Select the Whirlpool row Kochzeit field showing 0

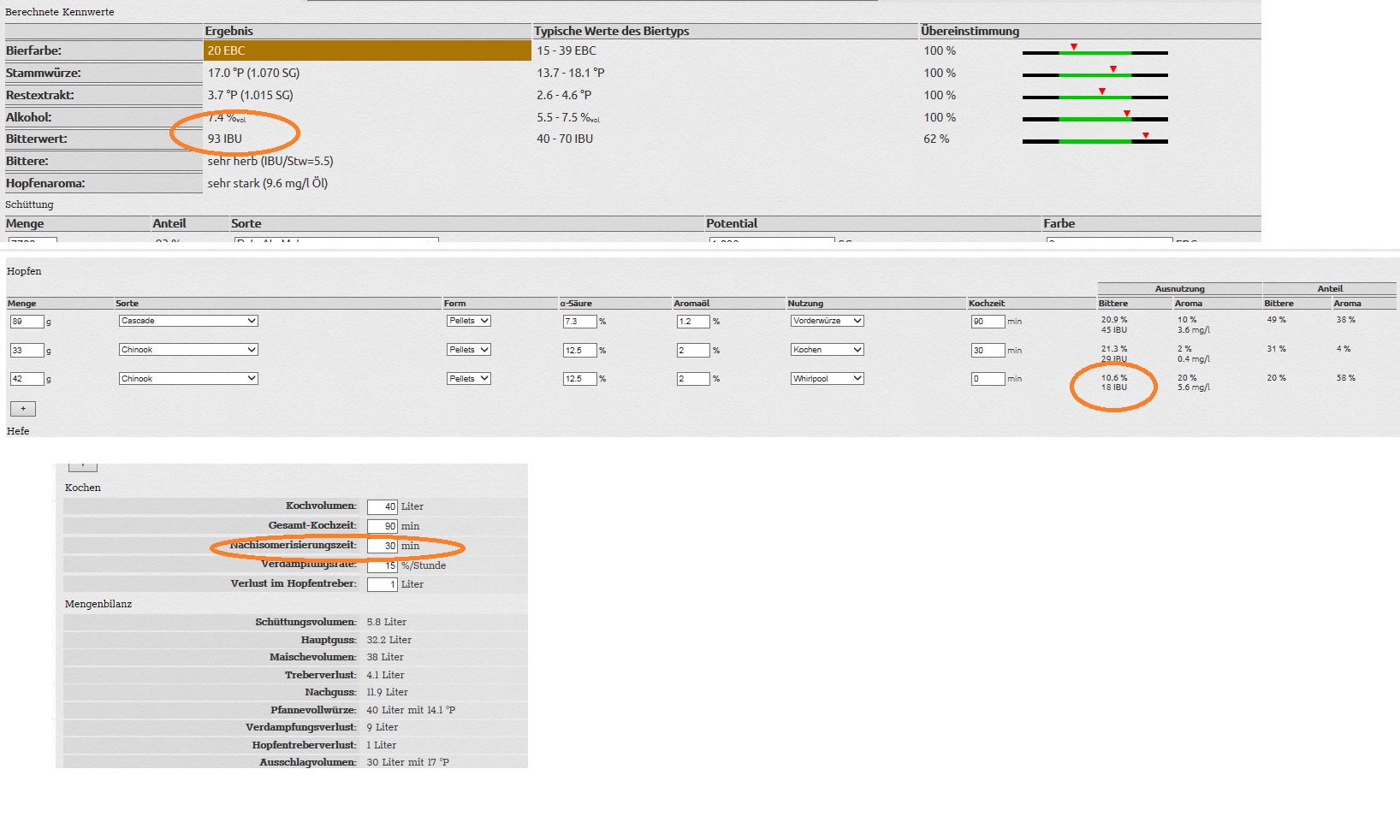click(987, 379)
